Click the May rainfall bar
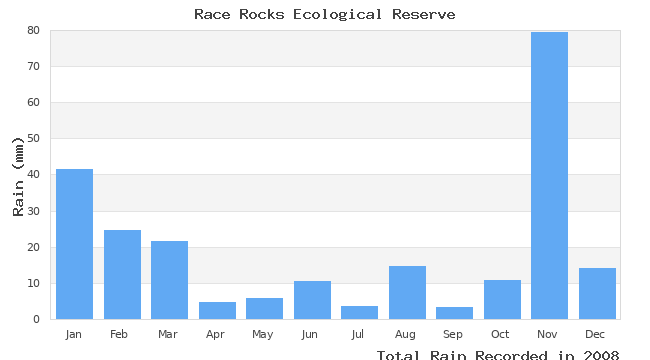Screen dimensions: 650x360 (264, 309)
